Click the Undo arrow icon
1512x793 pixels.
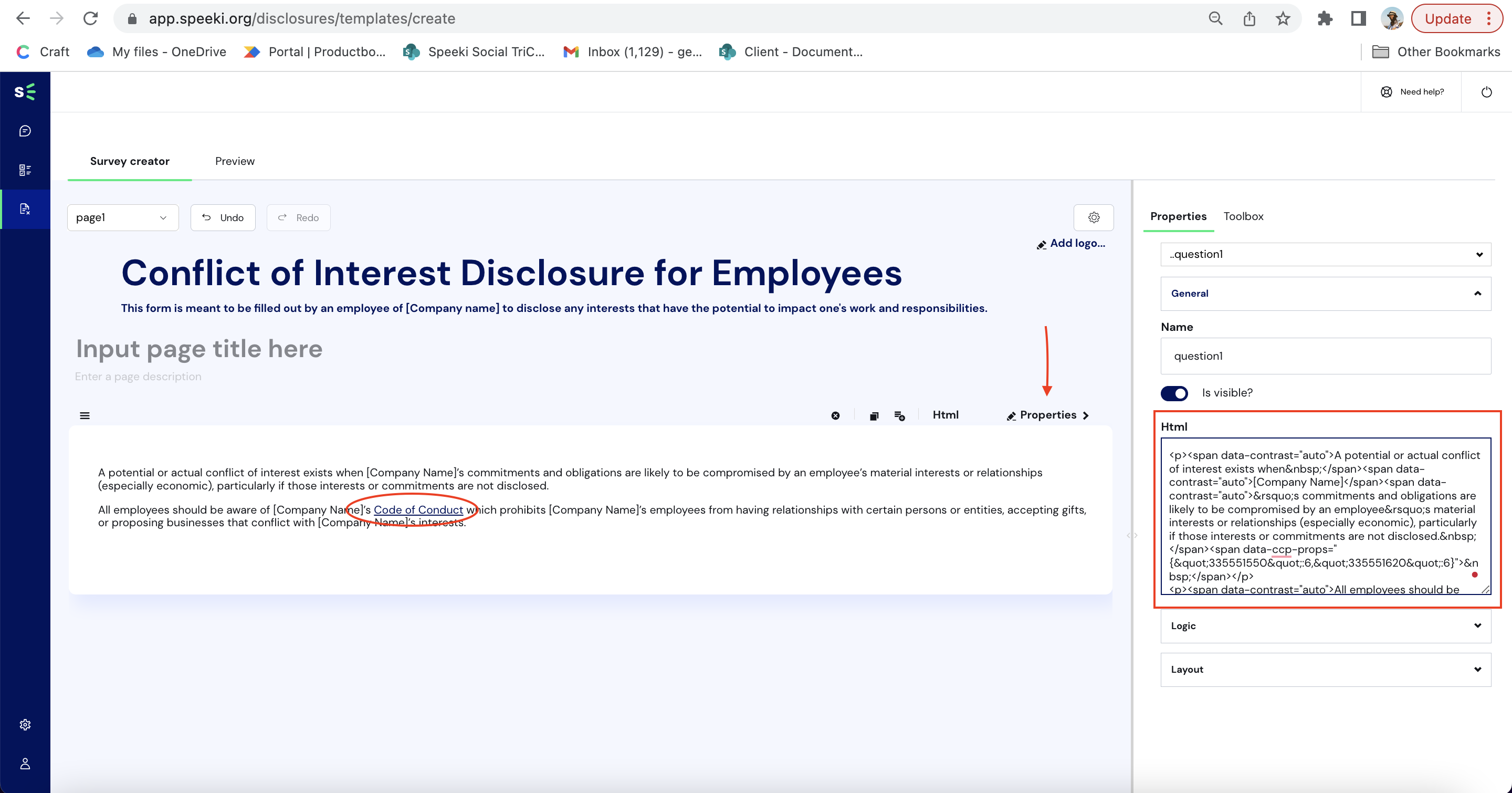coord(207,218)
